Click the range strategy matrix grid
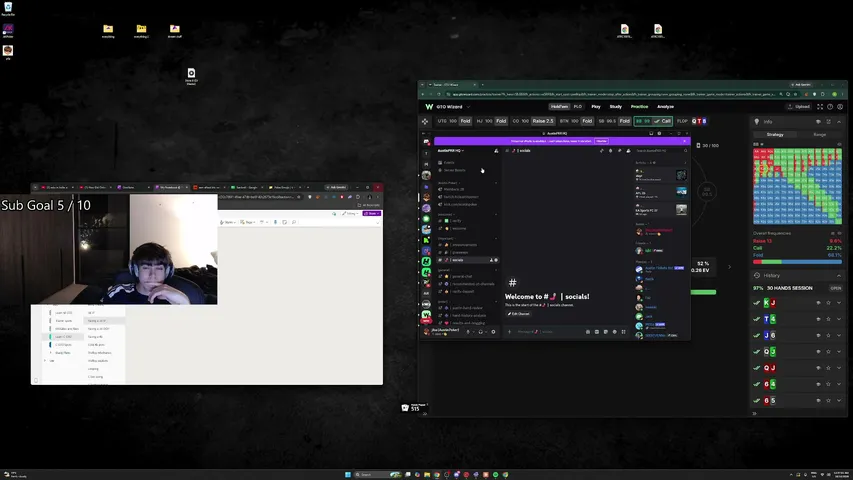The height and width of the screenshot is (480, 853). pyautogui.click(x=797, y=186)
